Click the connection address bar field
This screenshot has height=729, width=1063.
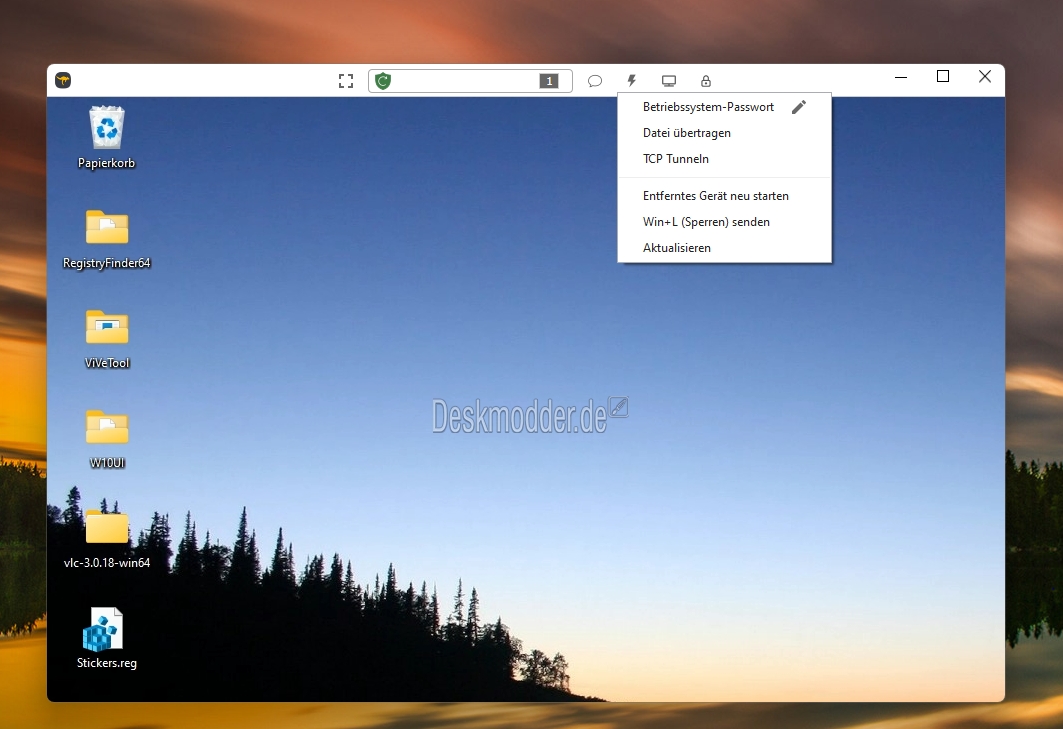click(470, 81)
